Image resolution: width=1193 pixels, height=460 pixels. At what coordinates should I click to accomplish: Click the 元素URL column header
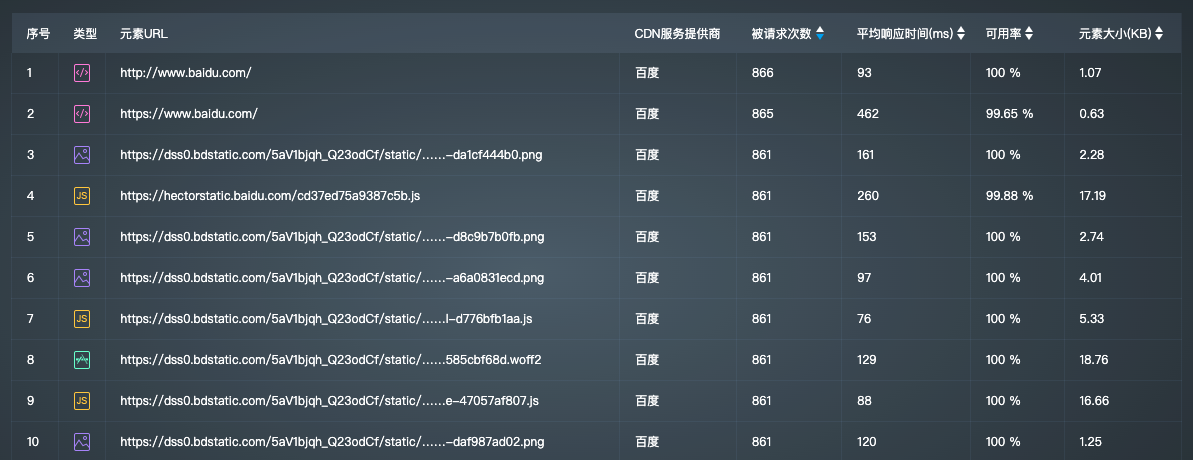click(x=144, y=33)
